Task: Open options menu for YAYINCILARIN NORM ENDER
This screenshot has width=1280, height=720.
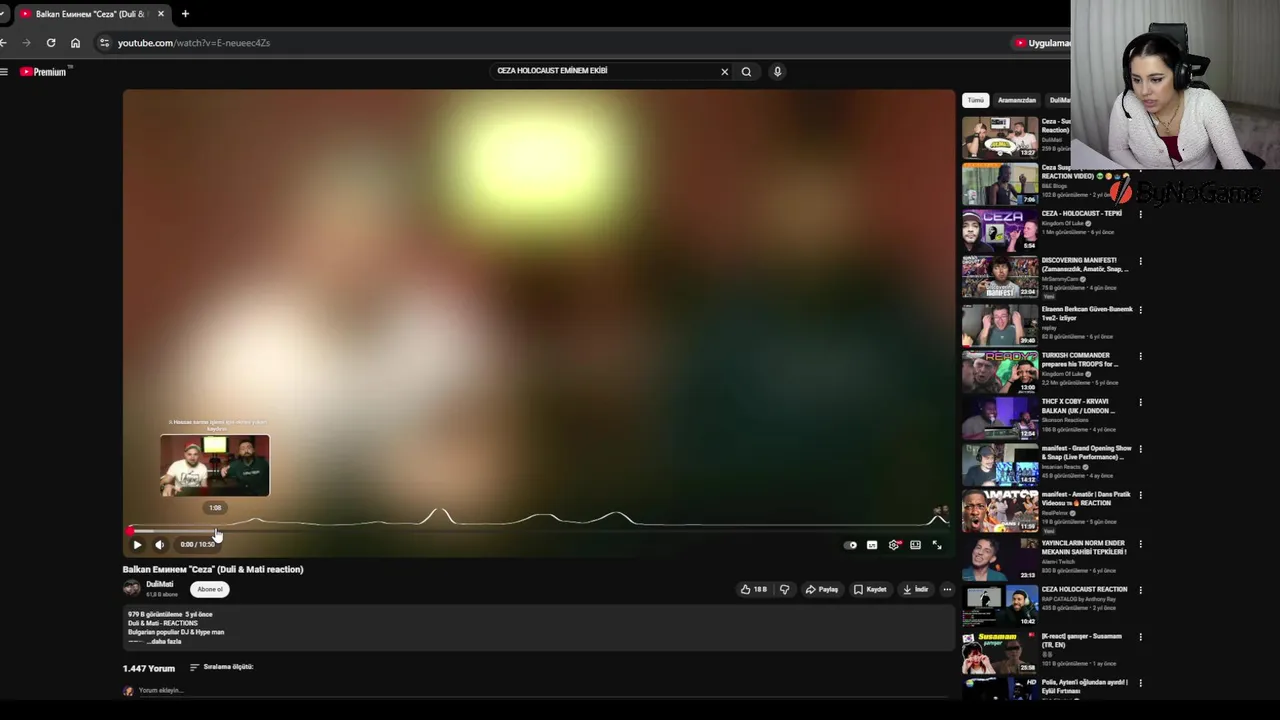Action: pyautogui.click(x=1140, y=544)
